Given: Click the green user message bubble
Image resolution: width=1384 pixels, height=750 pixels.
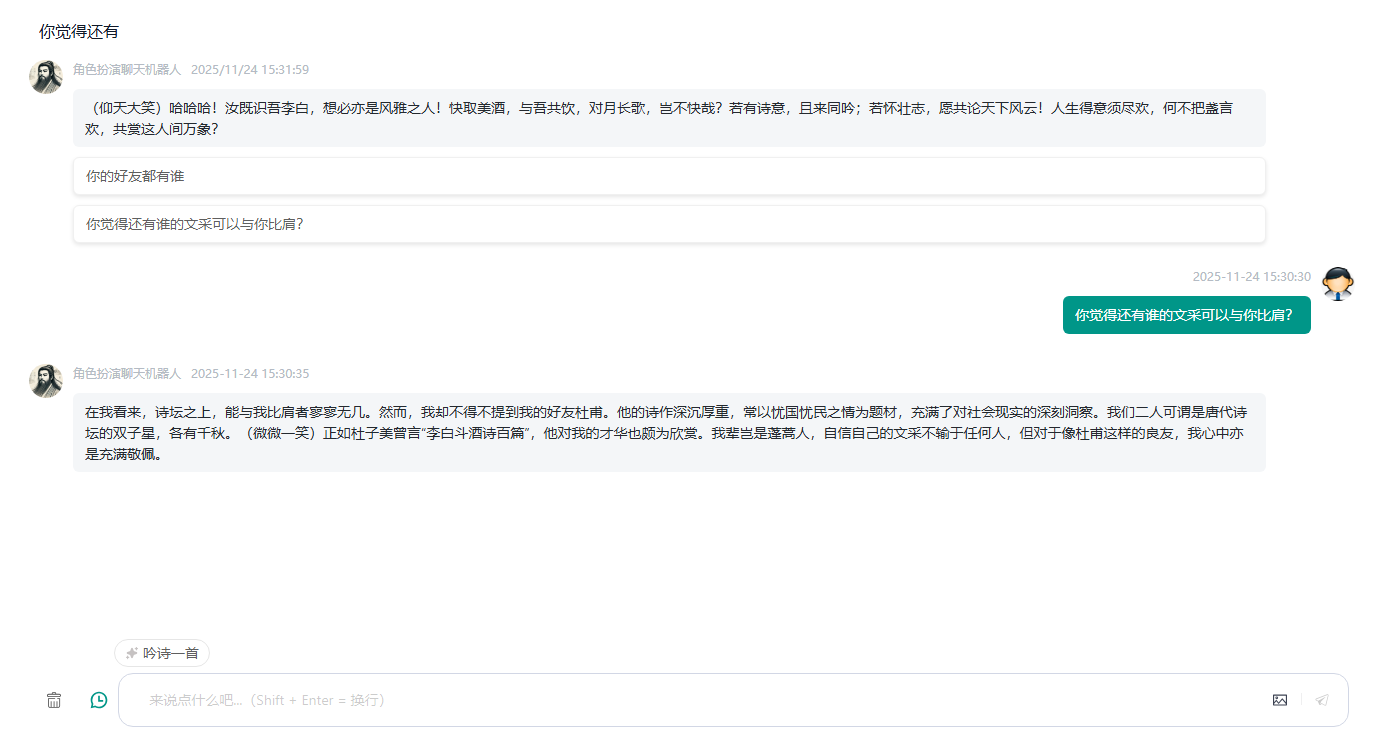Looking at the screenshot, I should coord(1186,315).
